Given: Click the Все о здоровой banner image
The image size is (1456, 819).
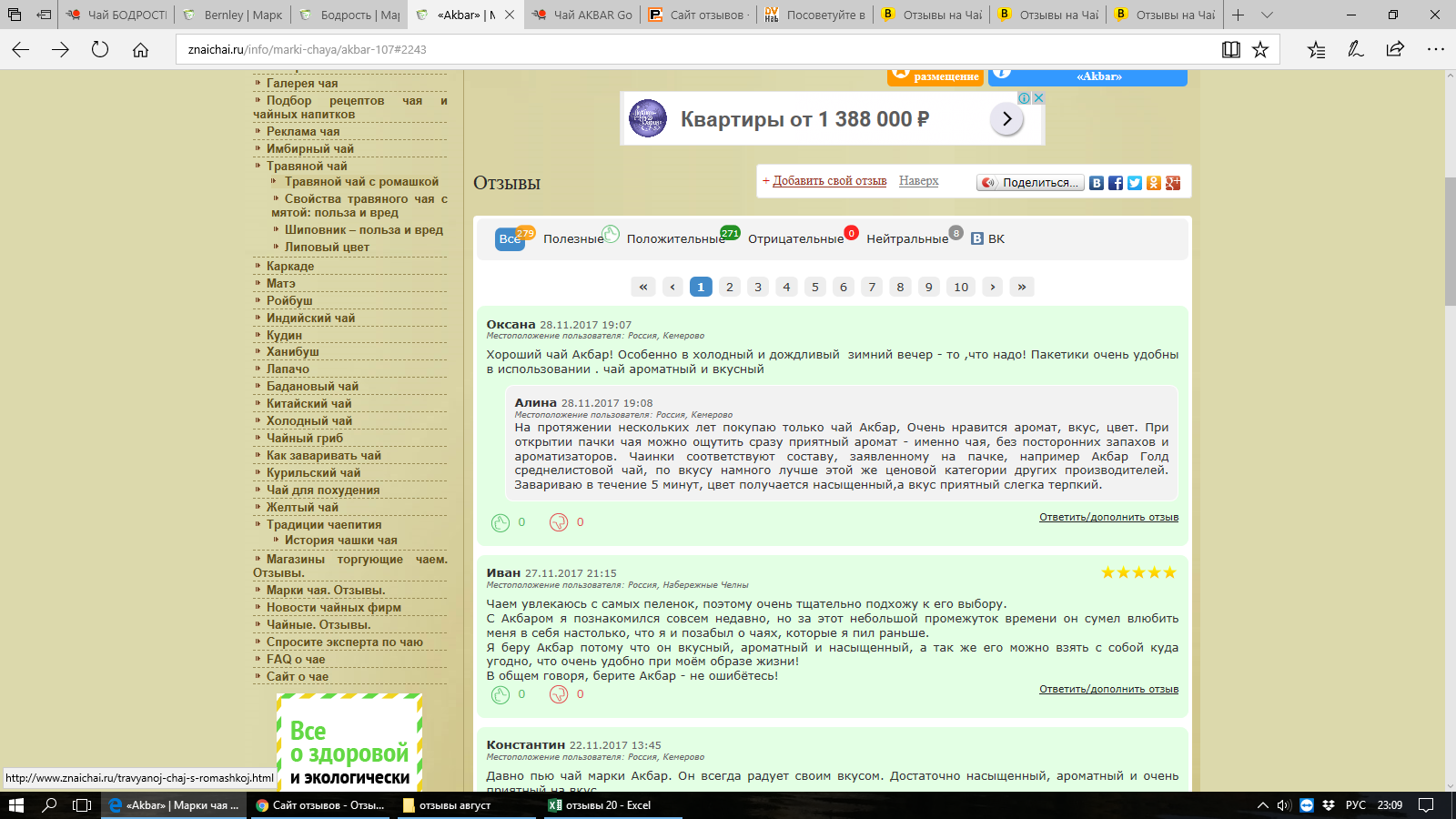Looking at the screenshot, I should pyautogui.click(x=349, y=743).
